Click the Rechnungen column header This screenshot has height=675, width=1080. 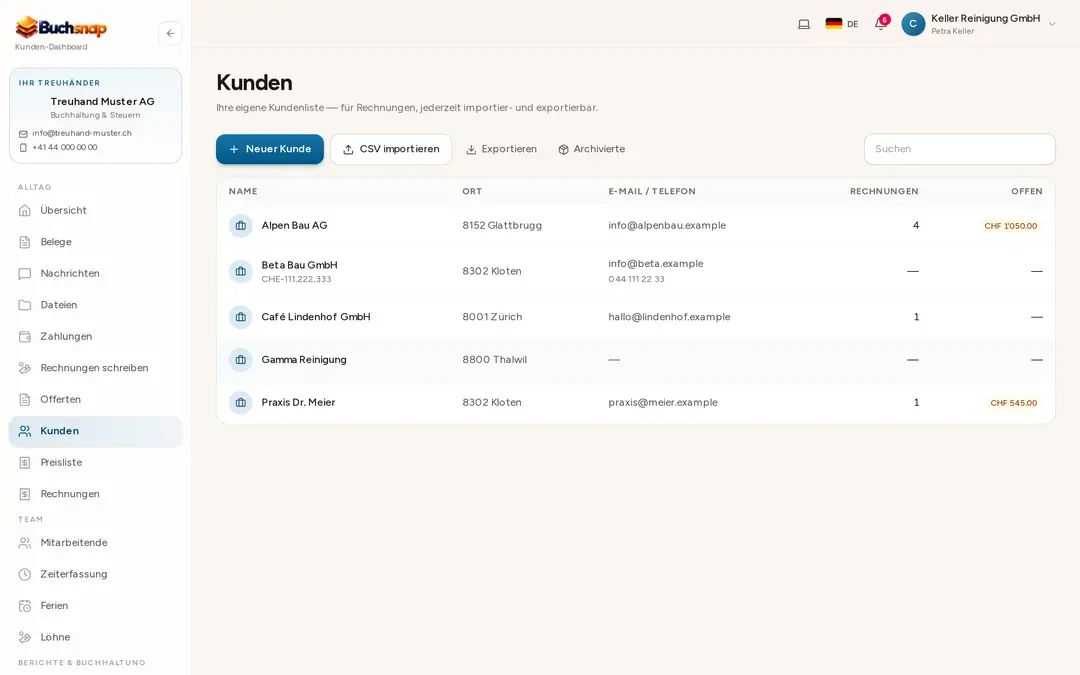coord(884,191)
